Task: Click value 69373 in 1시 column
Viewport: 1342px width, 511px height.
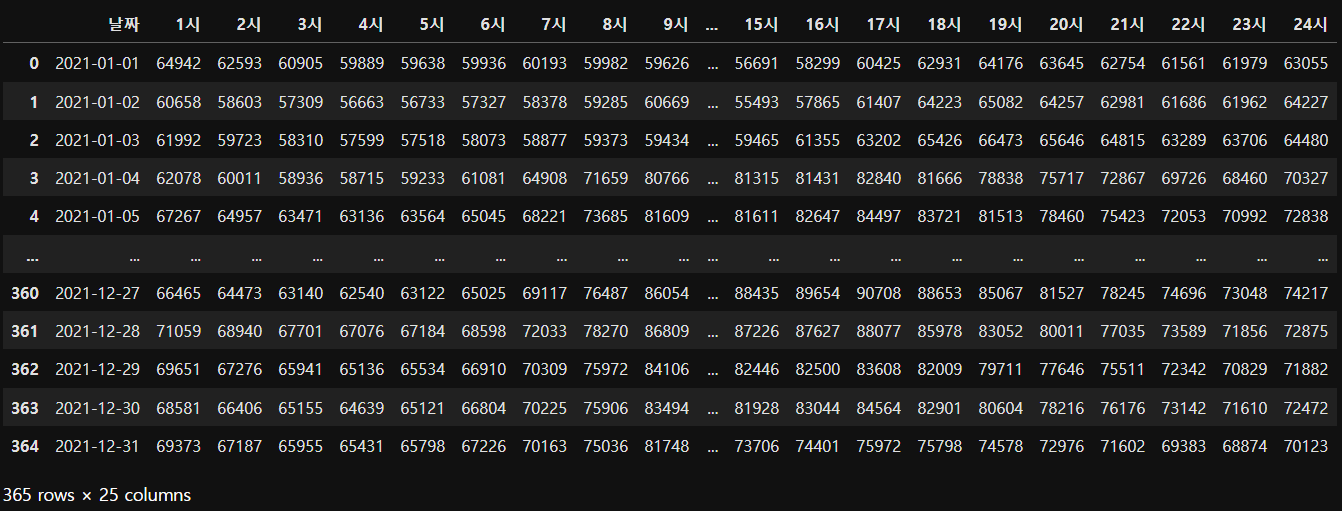Action: click(x=179, y=446)
